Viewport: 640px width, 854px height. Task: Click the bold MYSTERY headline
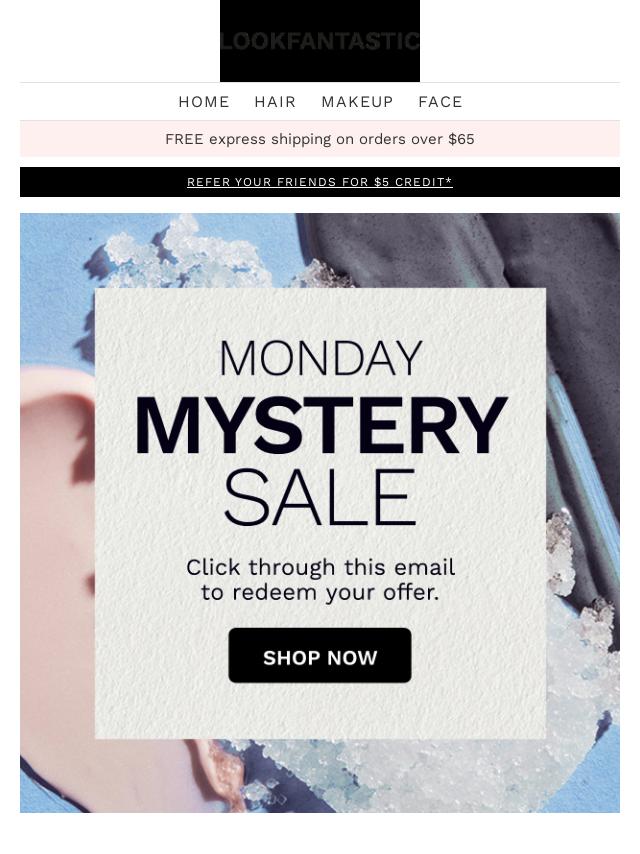click(x=320, y=425)
